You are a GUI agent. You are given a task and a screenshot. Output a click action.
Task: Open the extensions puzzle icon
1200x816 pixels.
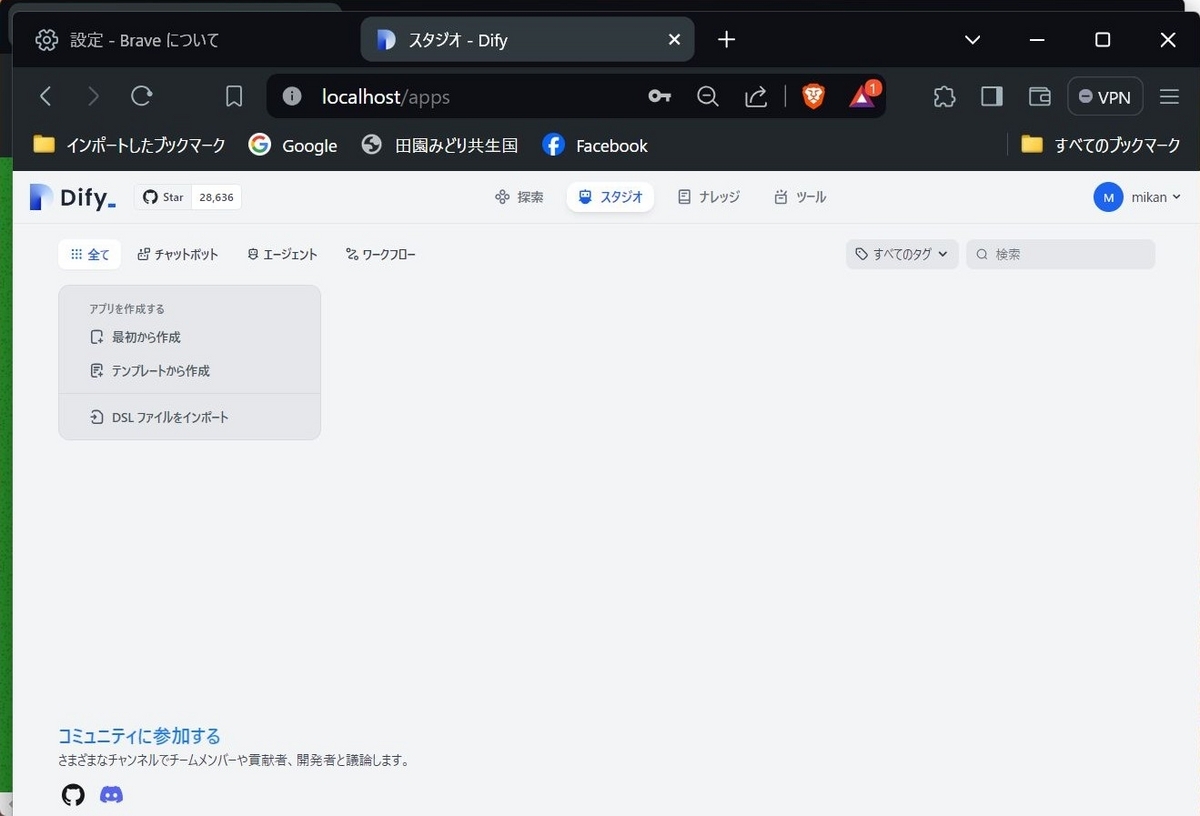point(944,96)
